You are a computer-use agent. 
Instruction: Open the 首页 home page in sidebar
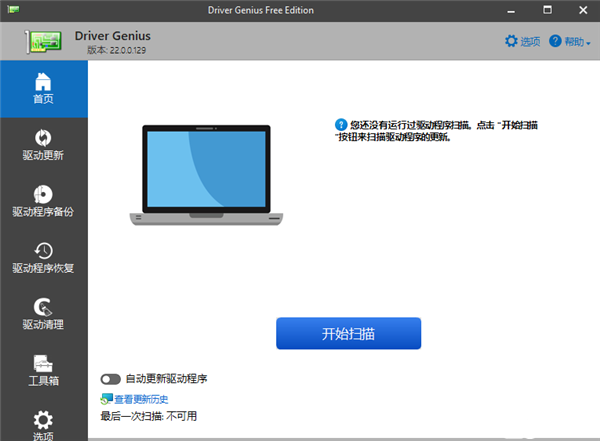[43, 87]
